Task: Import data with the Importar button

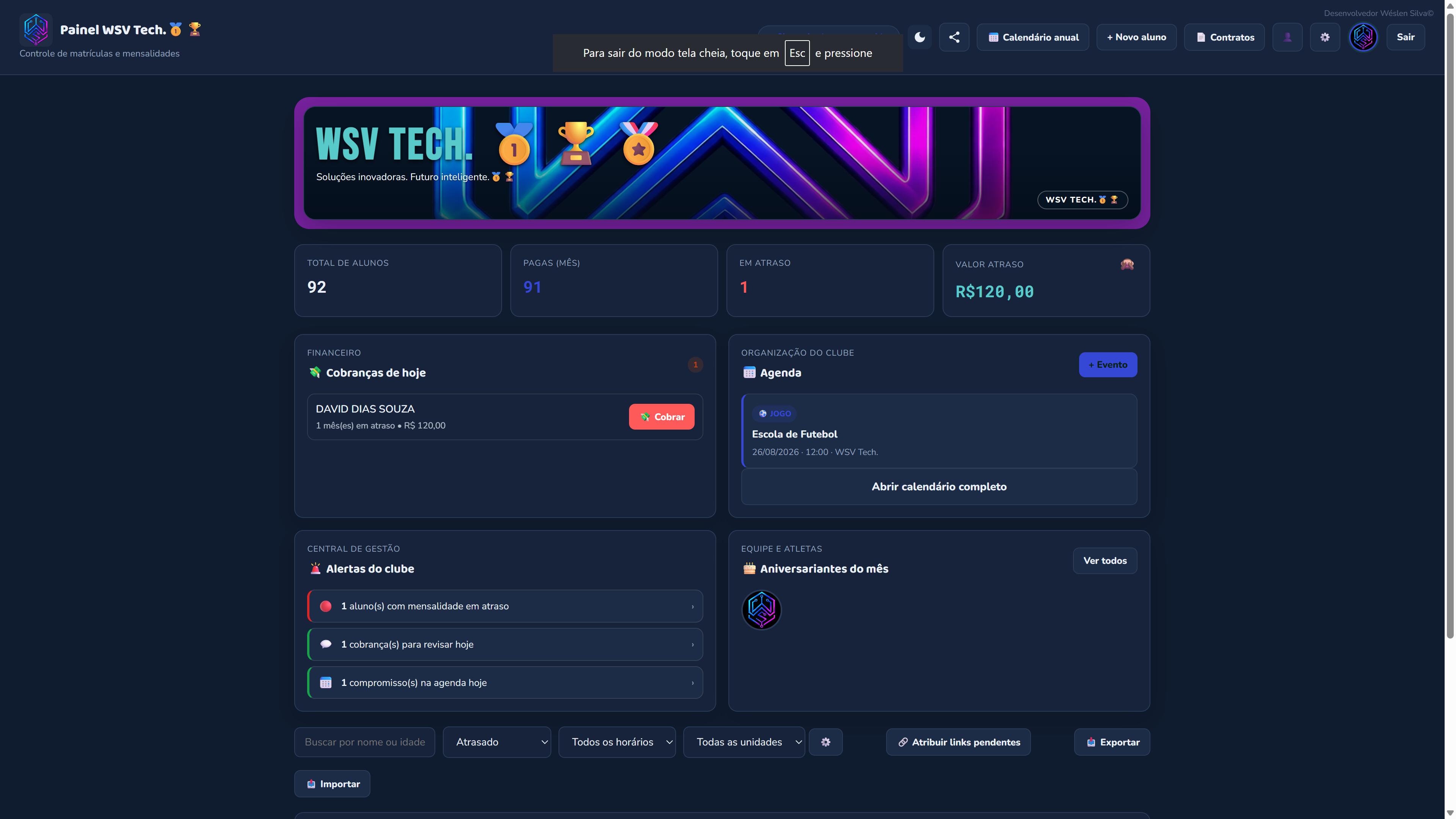Action: tap(333, 784)
